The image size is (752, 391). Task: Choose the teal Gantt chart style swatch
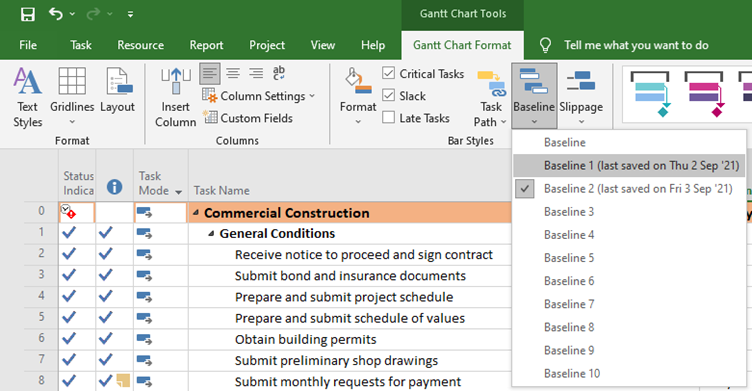(650, 94)
